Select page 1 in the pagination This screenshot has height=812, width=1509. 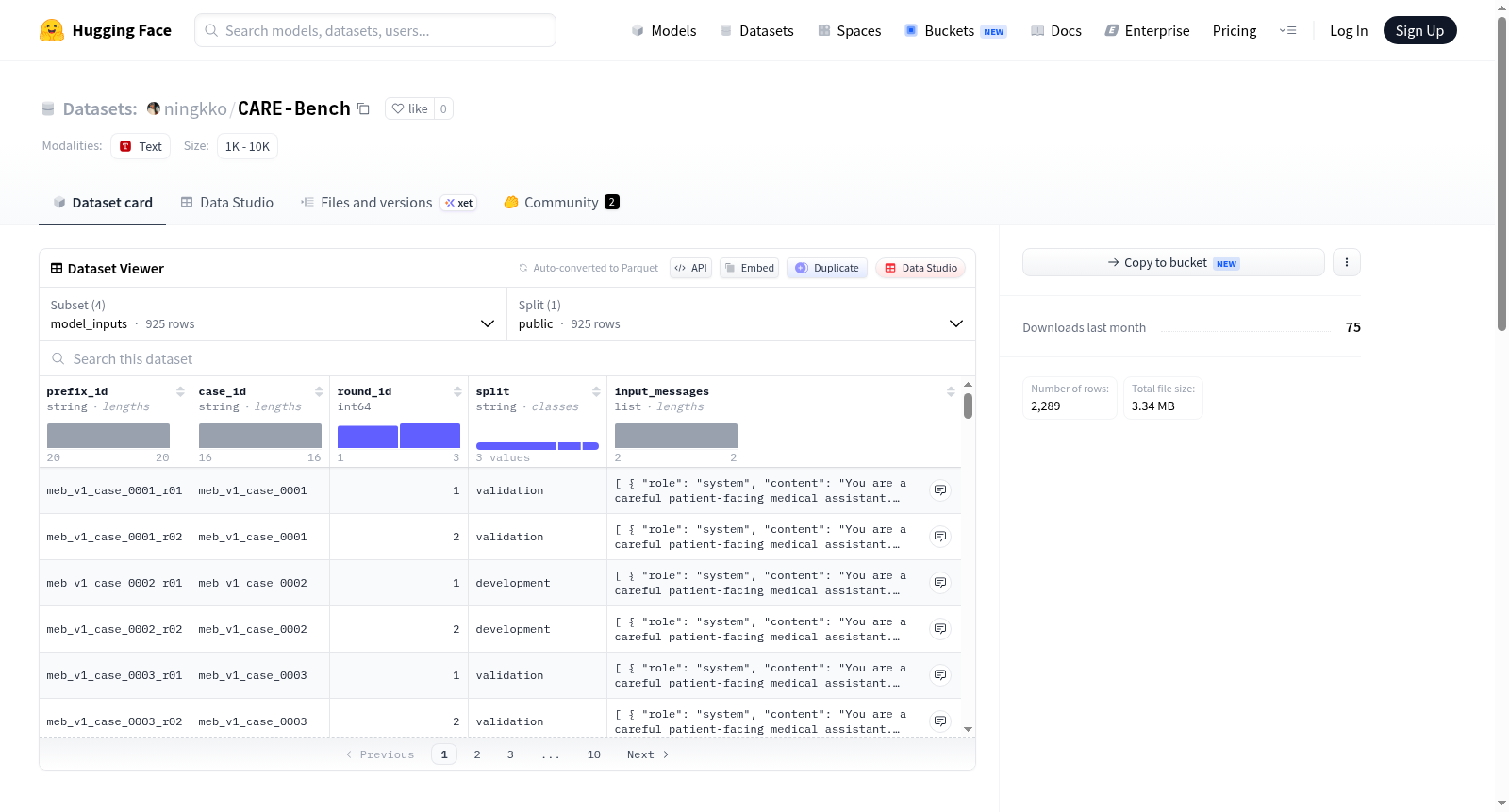(444, 754)
